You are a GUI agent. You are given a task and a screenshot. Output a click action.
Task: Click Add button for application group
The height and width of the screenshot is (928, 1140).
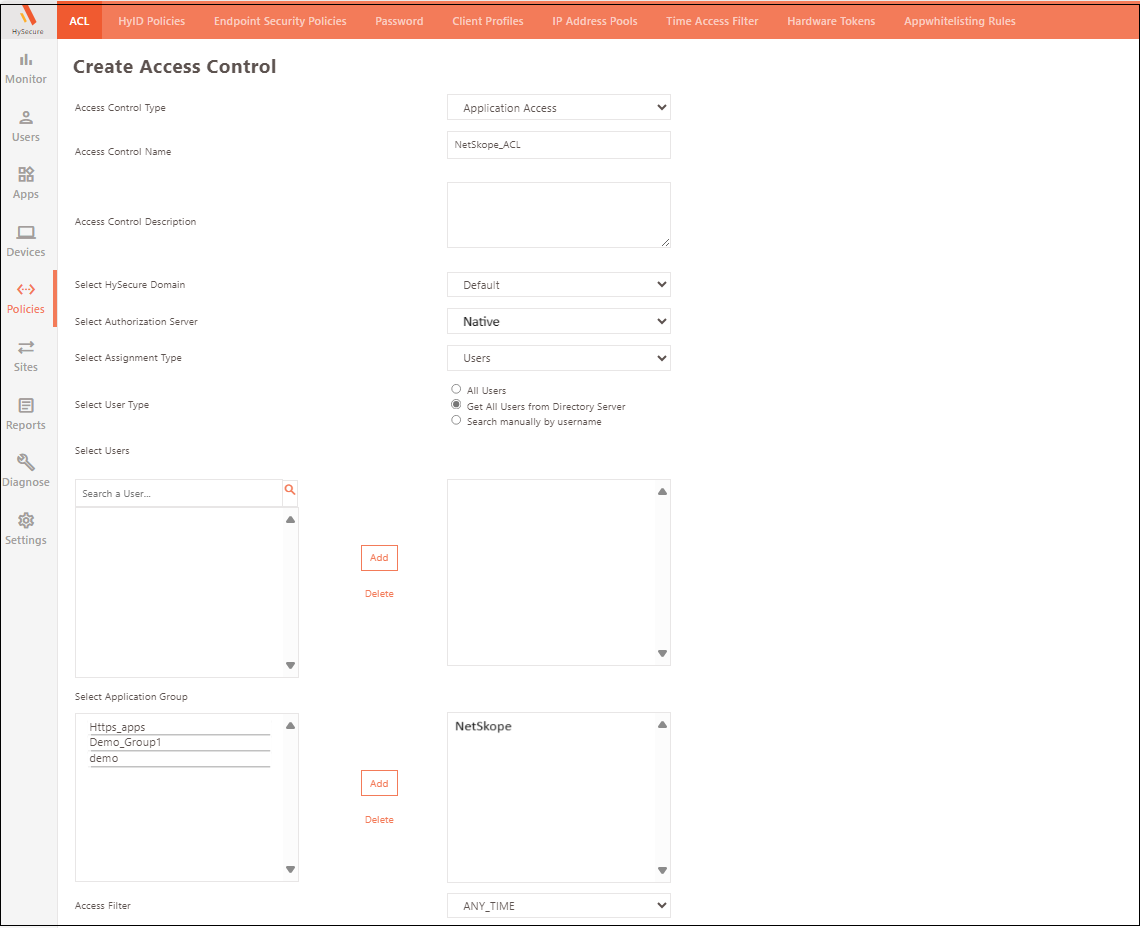[379, 783]
